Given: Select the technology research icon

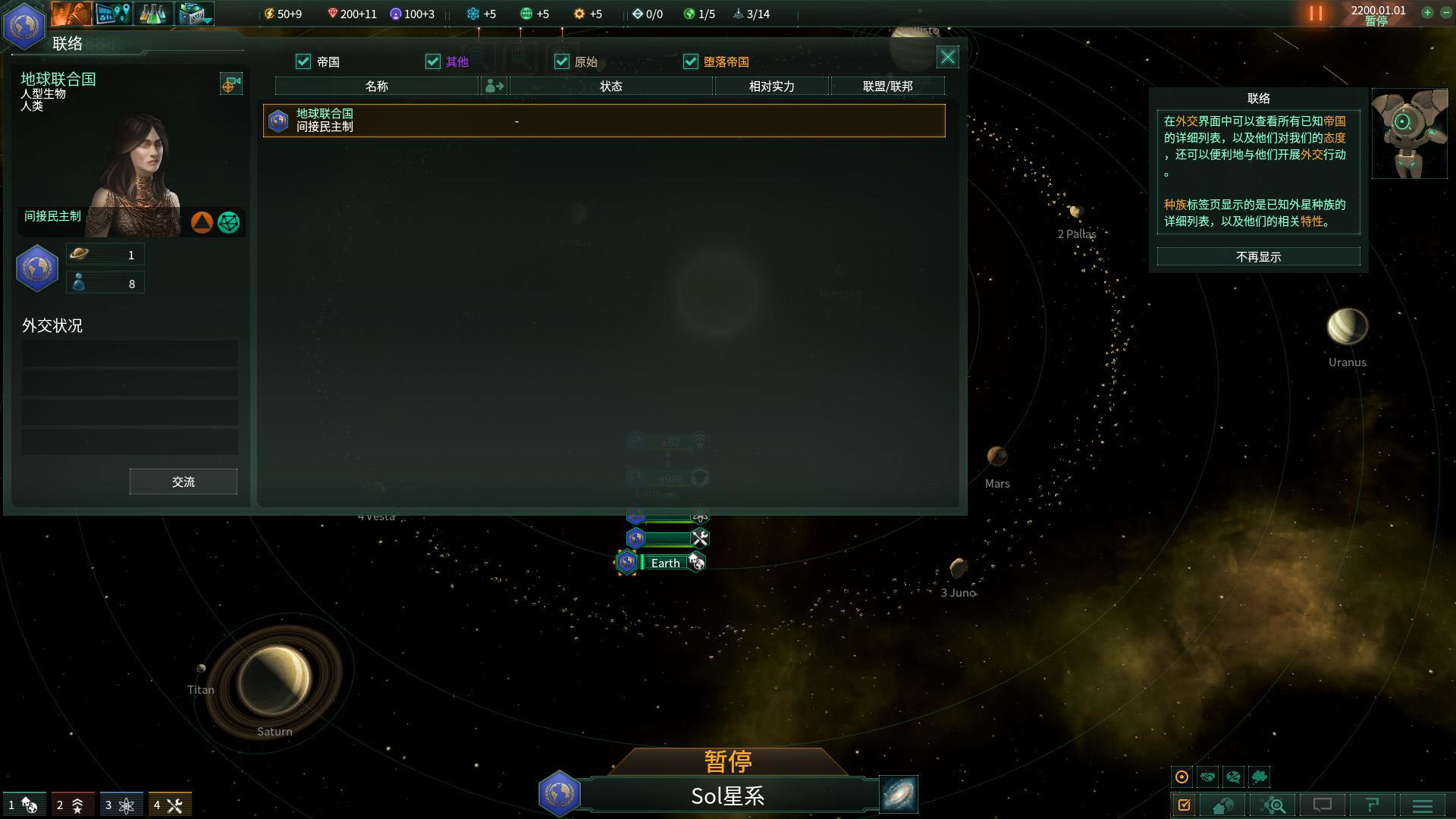Looking at the screenshot, I should tap(153, 14).
